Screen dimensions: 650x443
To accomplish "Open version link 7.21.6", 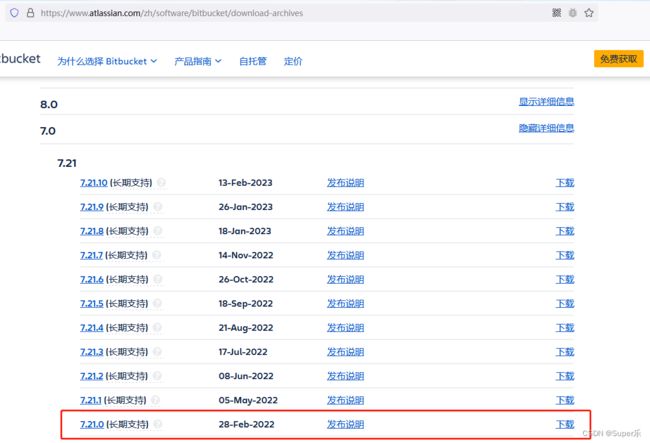I will click(92, 279).
